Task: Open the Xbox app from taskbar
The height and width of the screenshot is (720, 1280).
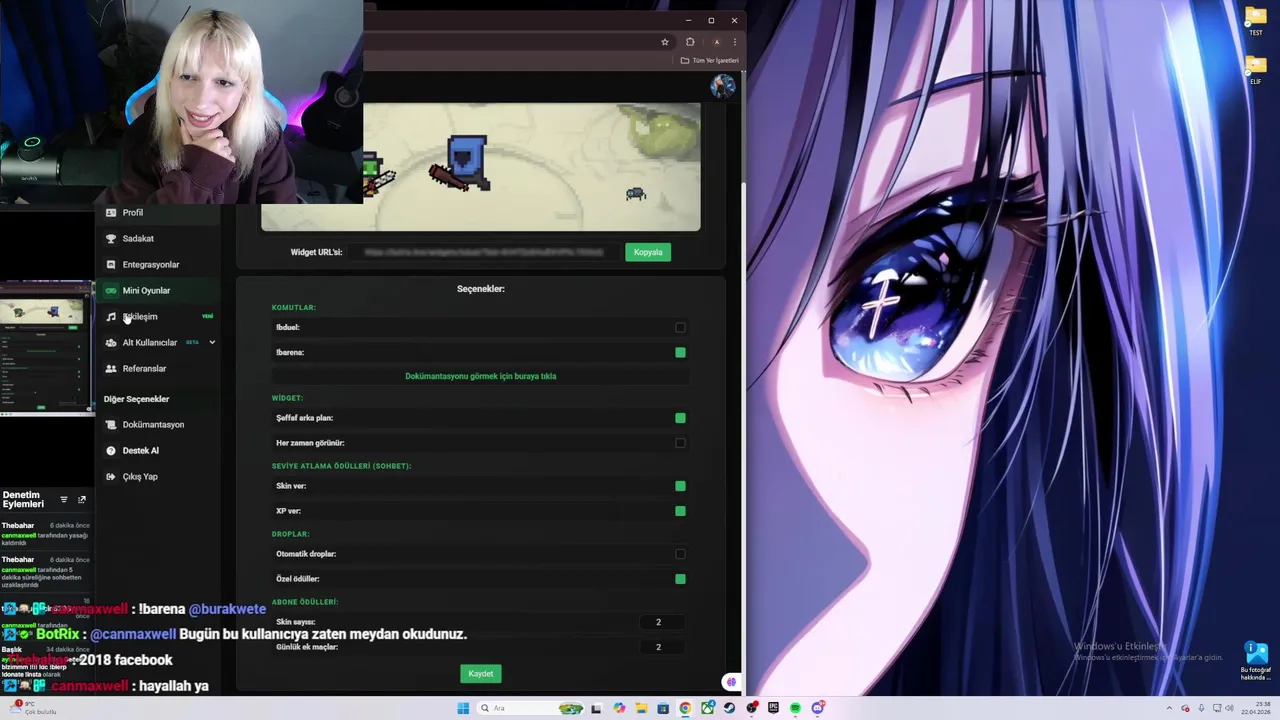Action: click(707, 708)
